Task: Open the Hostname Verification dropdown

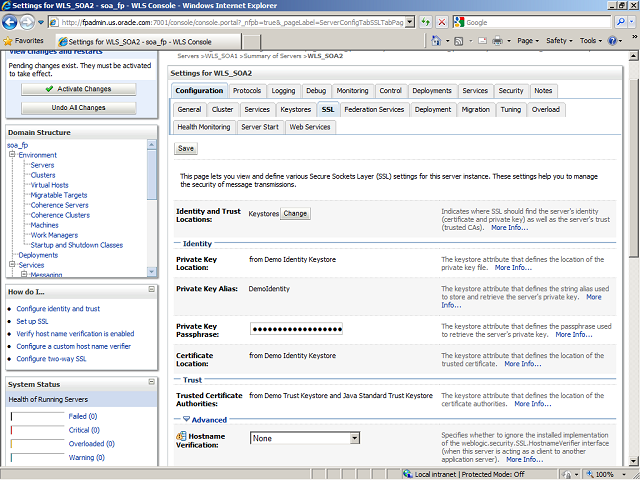Action: (354, 438)
